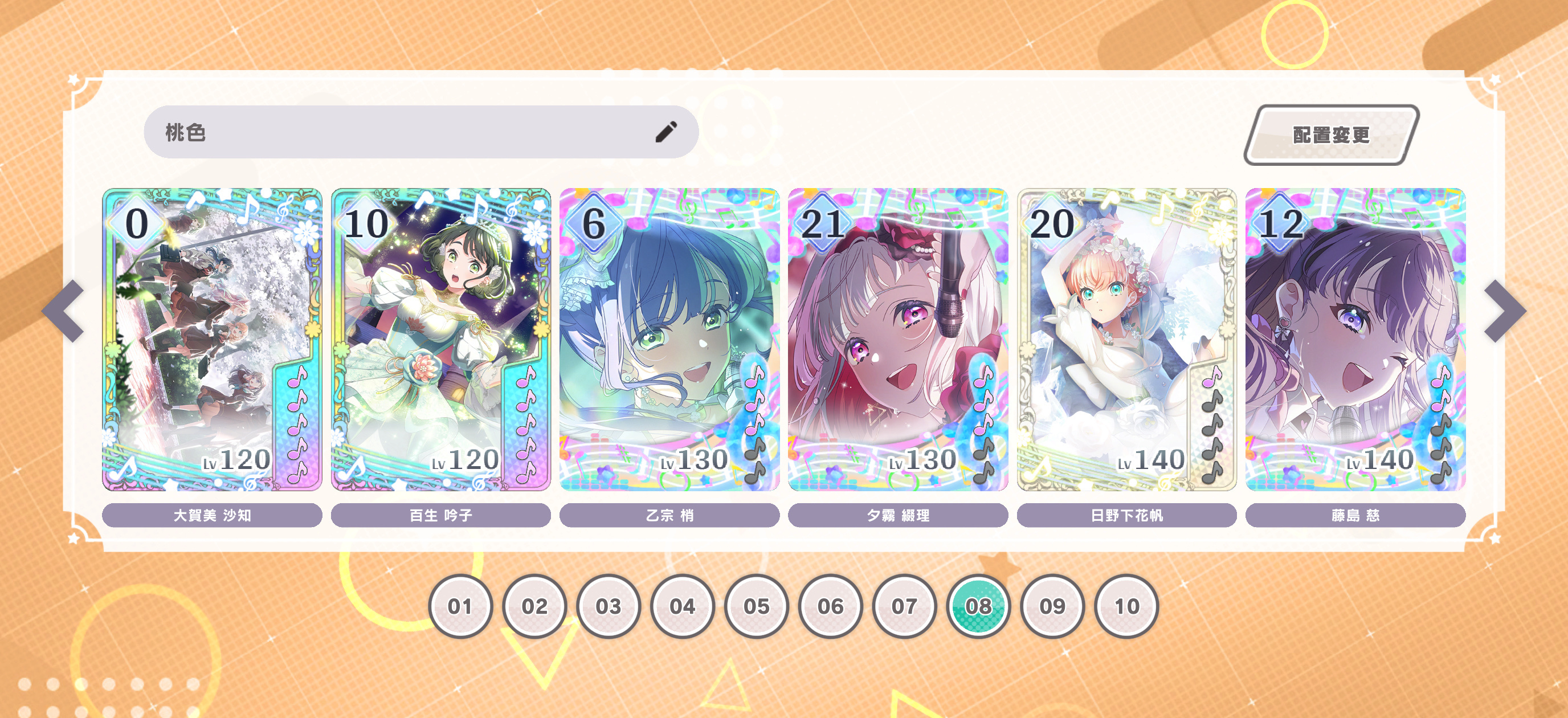Viewport: 1568px width, 718px height.
Task: Select the 日野下花帆 Lv140 card
Action: click(x=1126, y=339)
